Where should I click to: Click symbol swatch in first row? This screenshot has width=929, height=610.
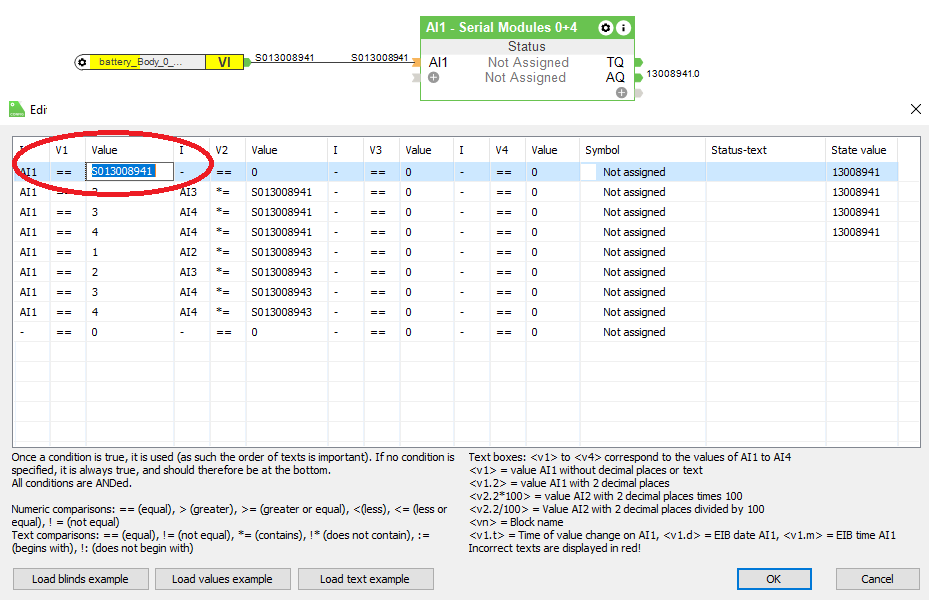coord(588,172)
